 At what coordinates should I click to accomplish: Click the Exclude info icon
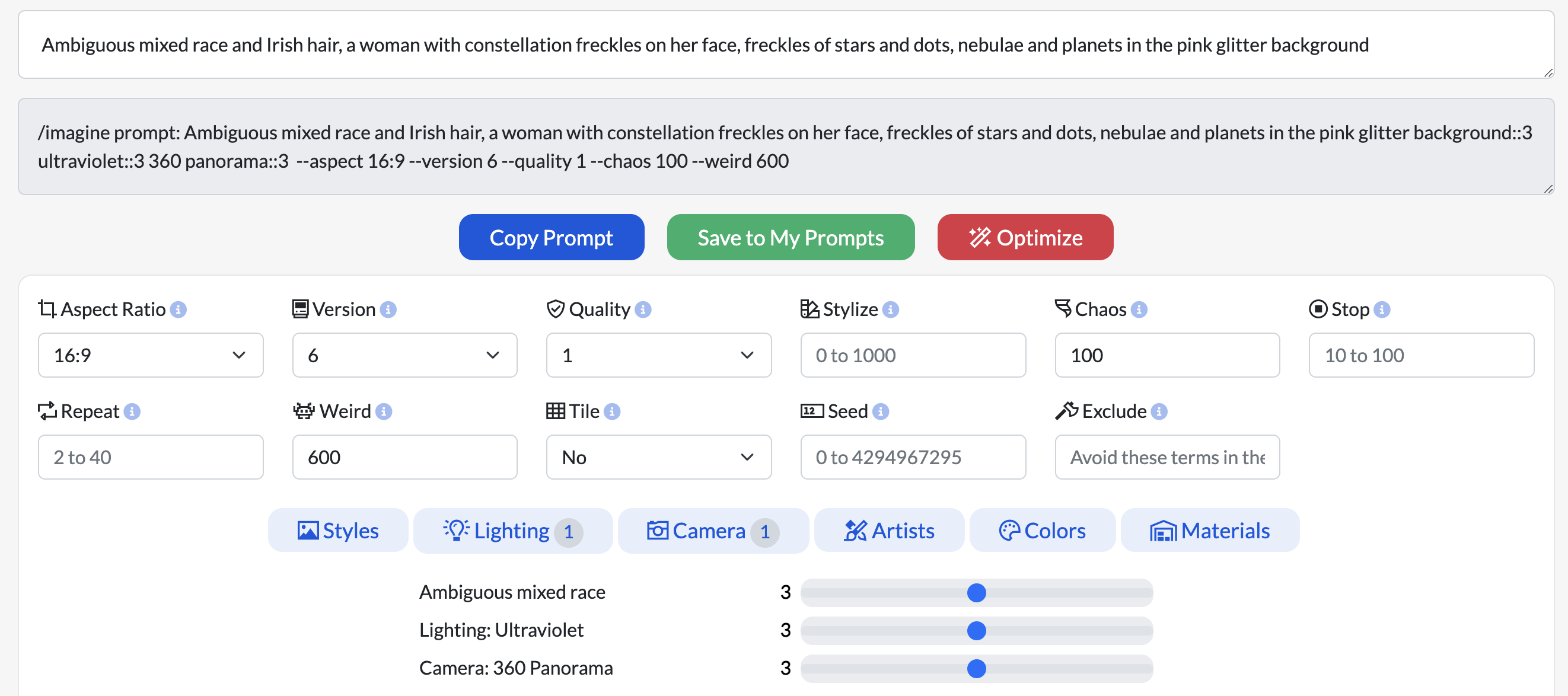point(1159,411)
